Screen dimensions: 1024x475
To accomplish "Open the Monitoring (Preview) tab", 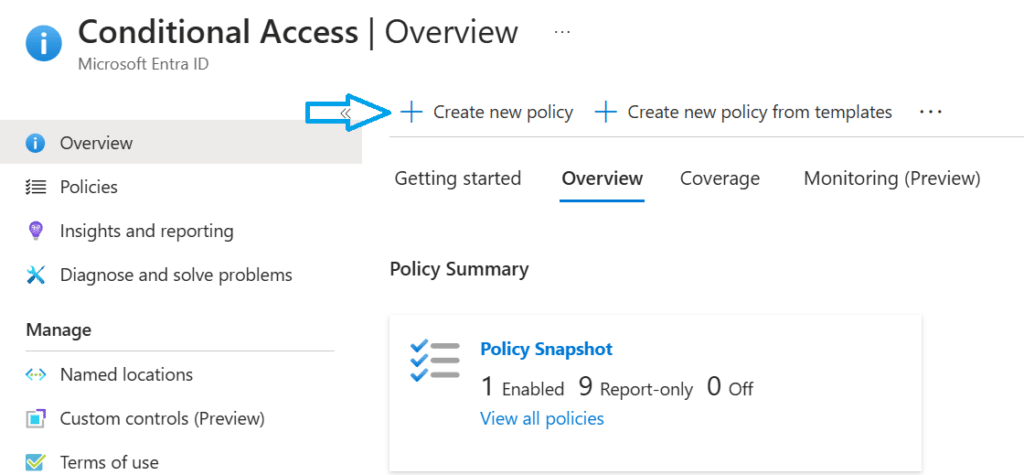I will coord(892,179).
